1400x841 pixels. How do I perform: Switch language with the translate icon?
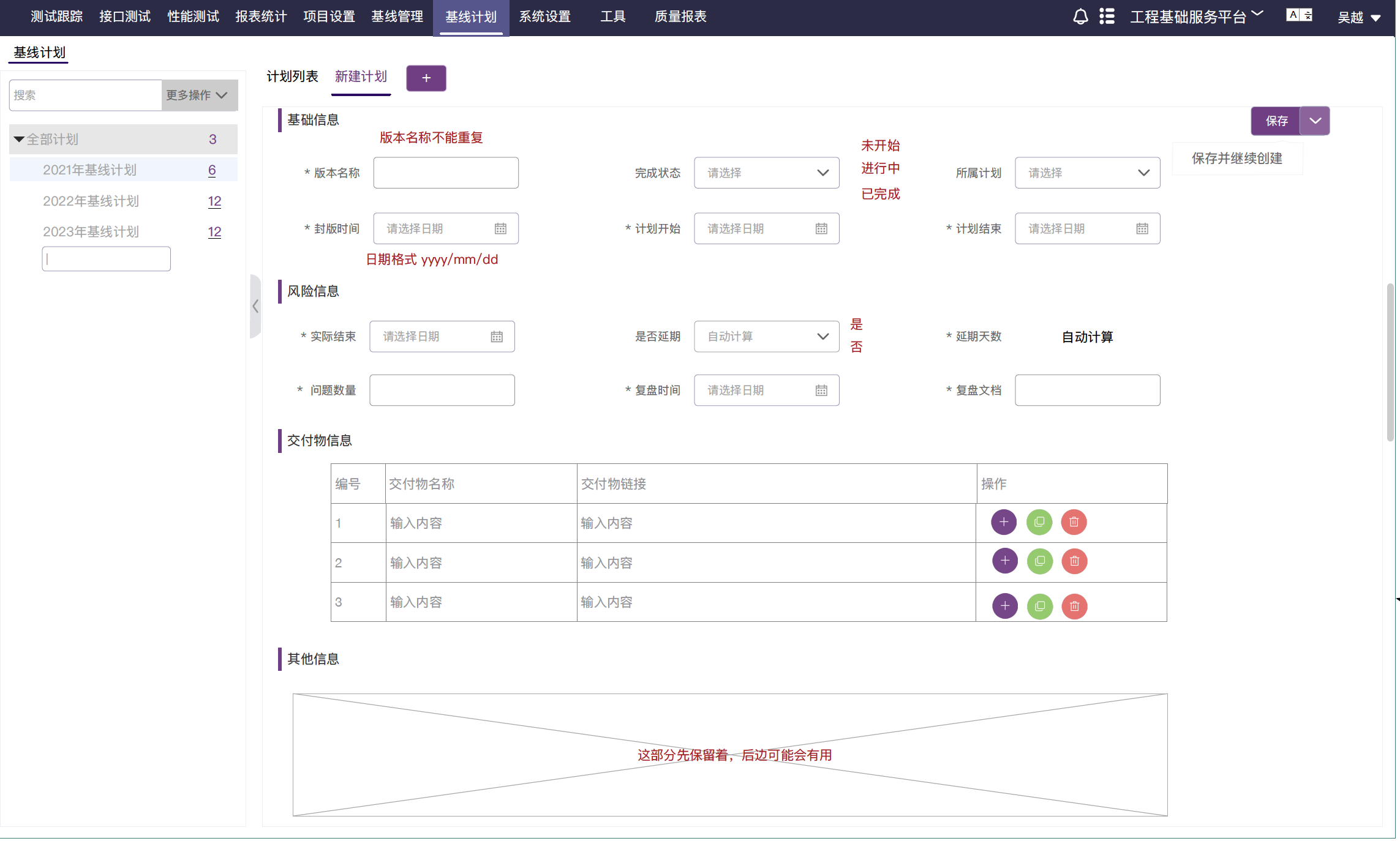(x=1299, y=15)
